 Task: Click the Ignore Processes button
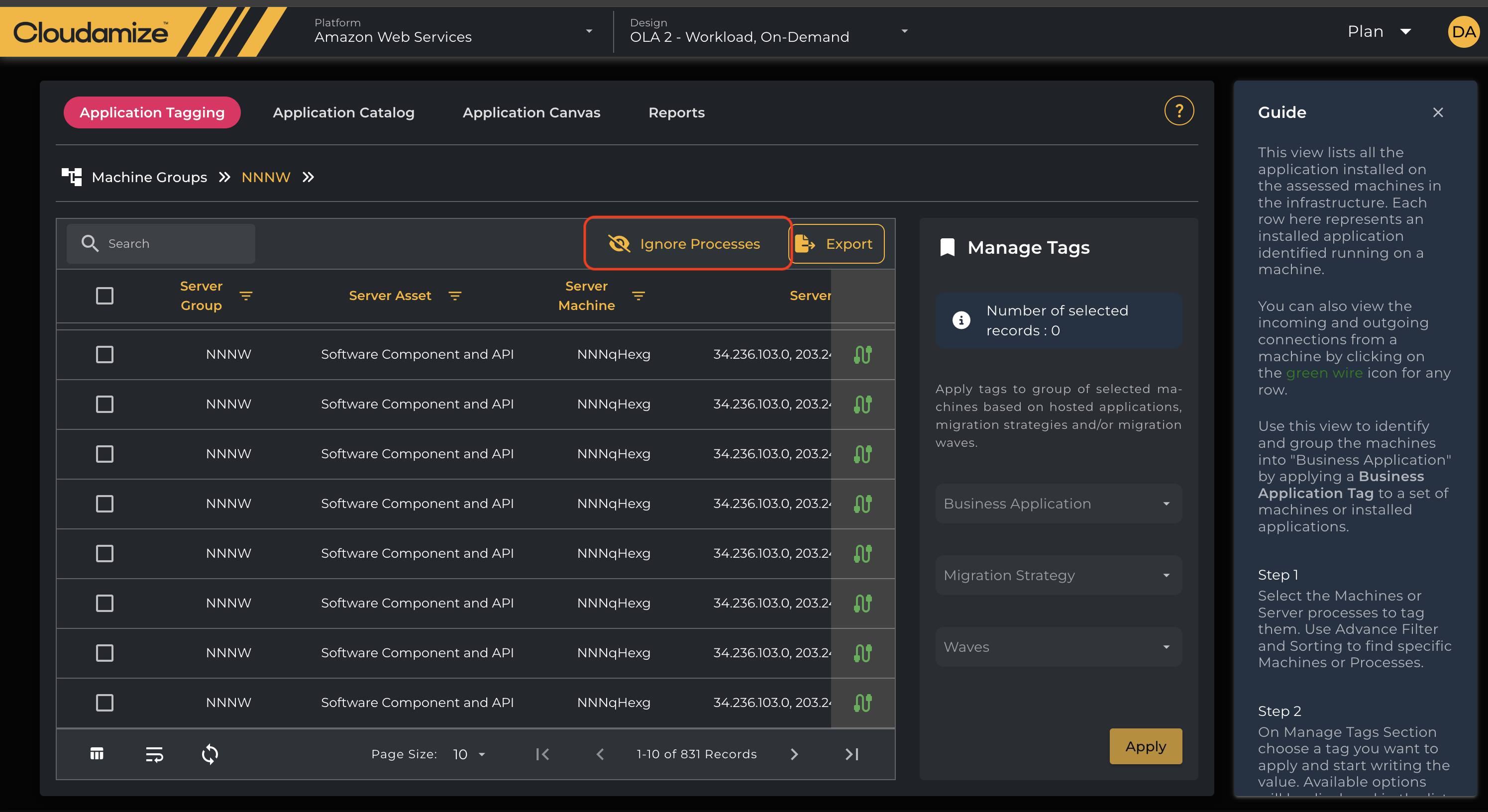tap(687, 244)
